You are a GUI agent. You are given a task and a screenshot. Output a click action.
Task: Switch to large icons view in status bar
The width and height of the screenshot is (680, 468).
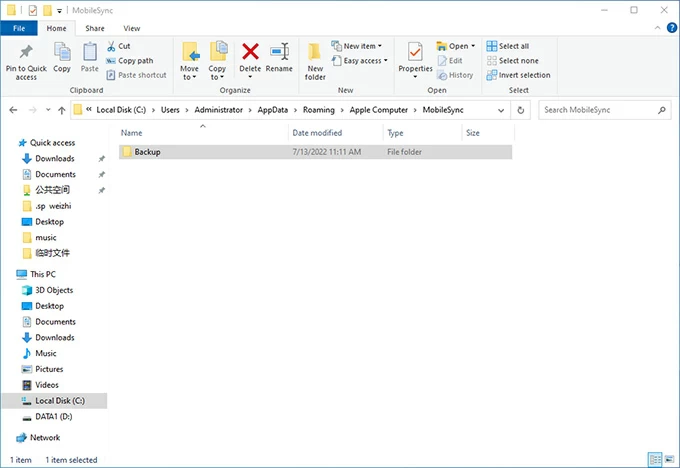tap(669, 460)
